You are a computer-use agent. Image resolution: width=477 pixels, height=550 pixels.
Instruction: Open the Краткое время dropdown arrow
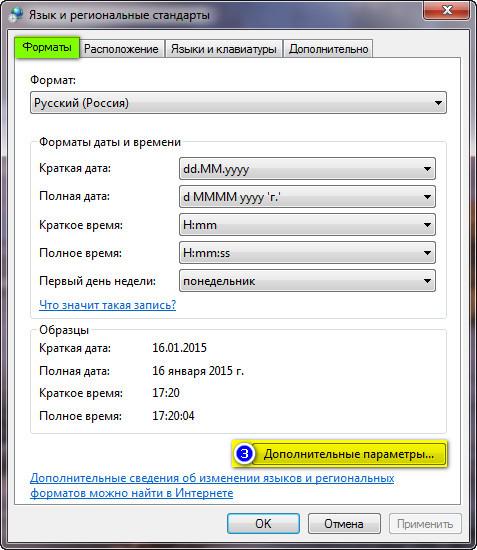coord(427,225)
